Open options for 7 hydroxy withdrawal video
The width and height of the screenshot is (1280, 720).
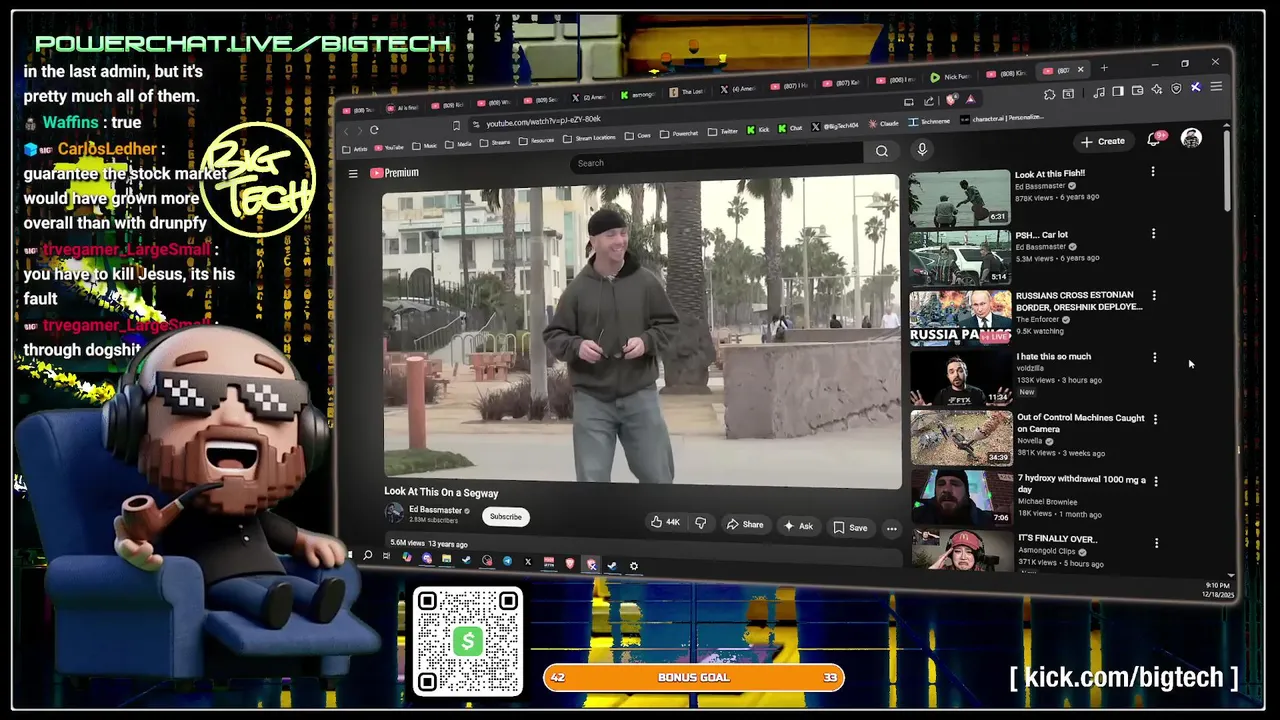1156,481
